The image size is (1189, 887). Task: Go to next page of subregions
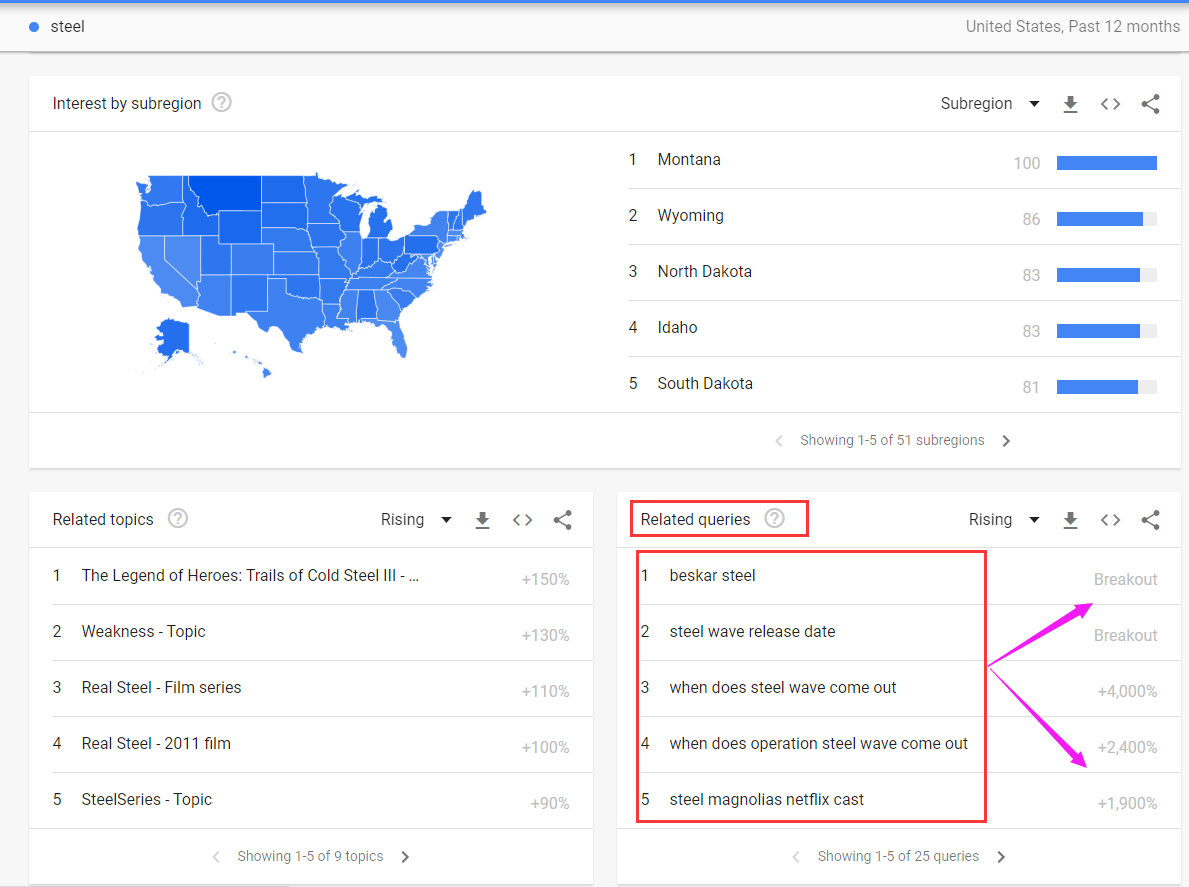point(1006,441)
